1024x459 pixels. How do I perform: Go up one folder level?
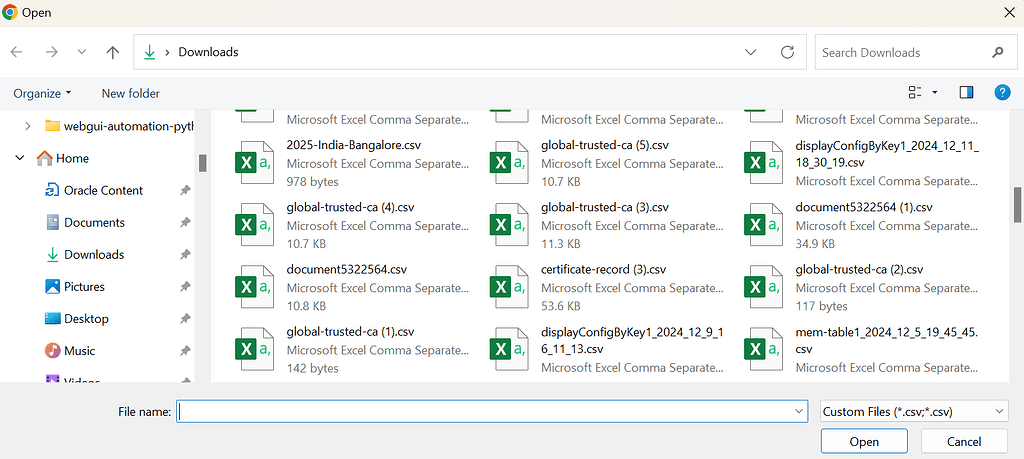(112, 52)
